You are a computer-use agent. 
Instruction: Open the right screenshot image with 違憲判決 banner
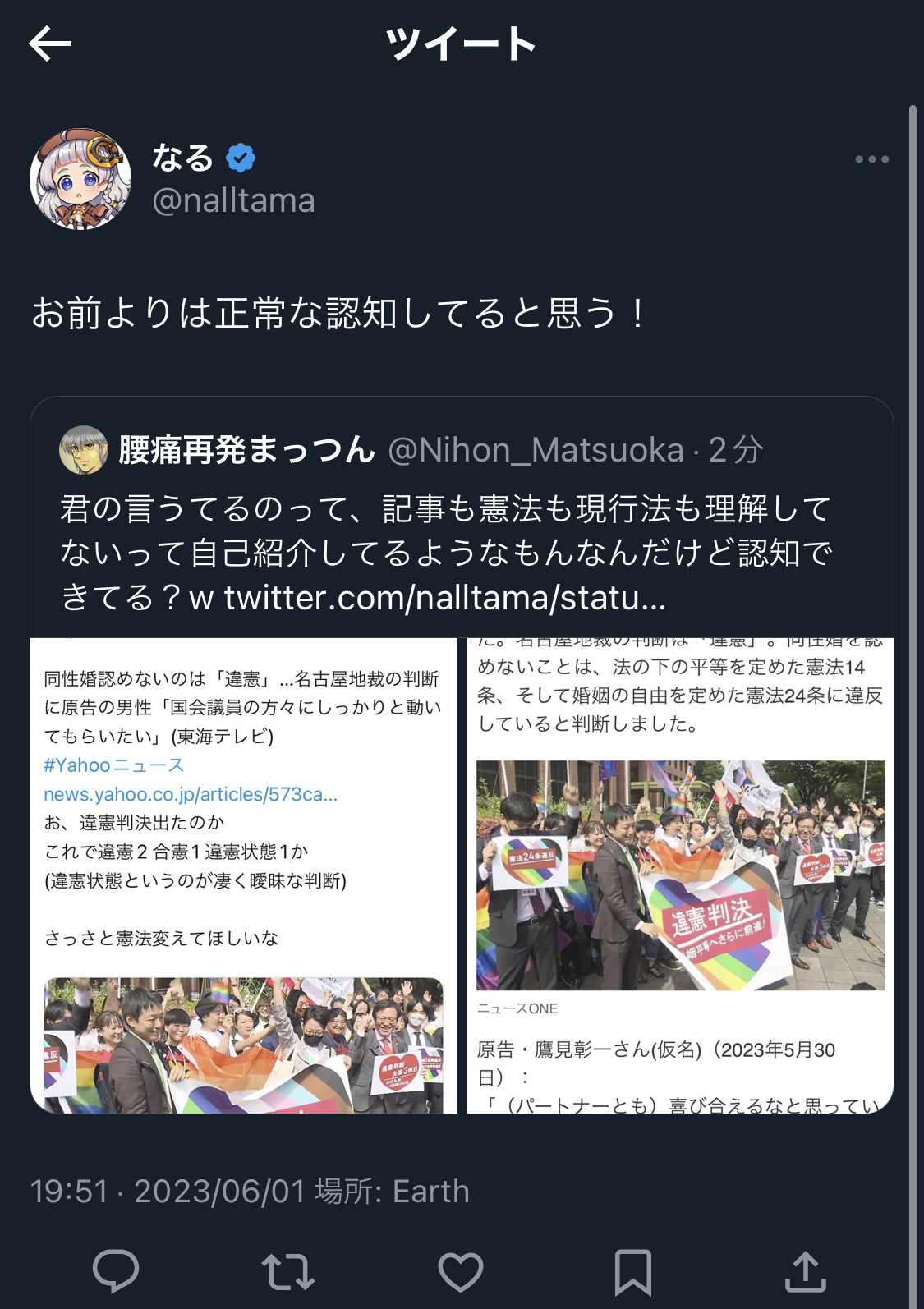click(x=680, y=875)
